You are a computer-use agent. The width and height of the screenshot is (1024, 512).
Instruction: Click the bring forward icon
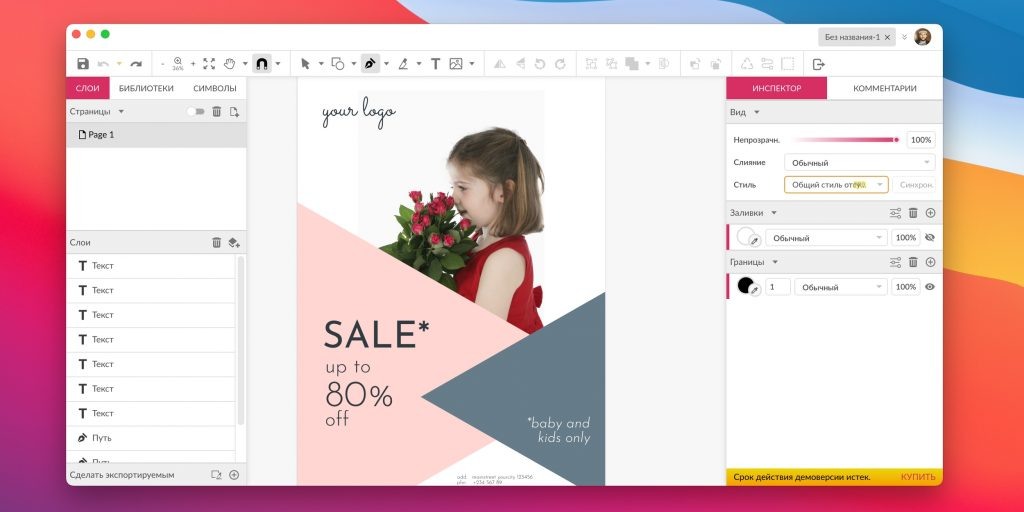click(695, 64)
